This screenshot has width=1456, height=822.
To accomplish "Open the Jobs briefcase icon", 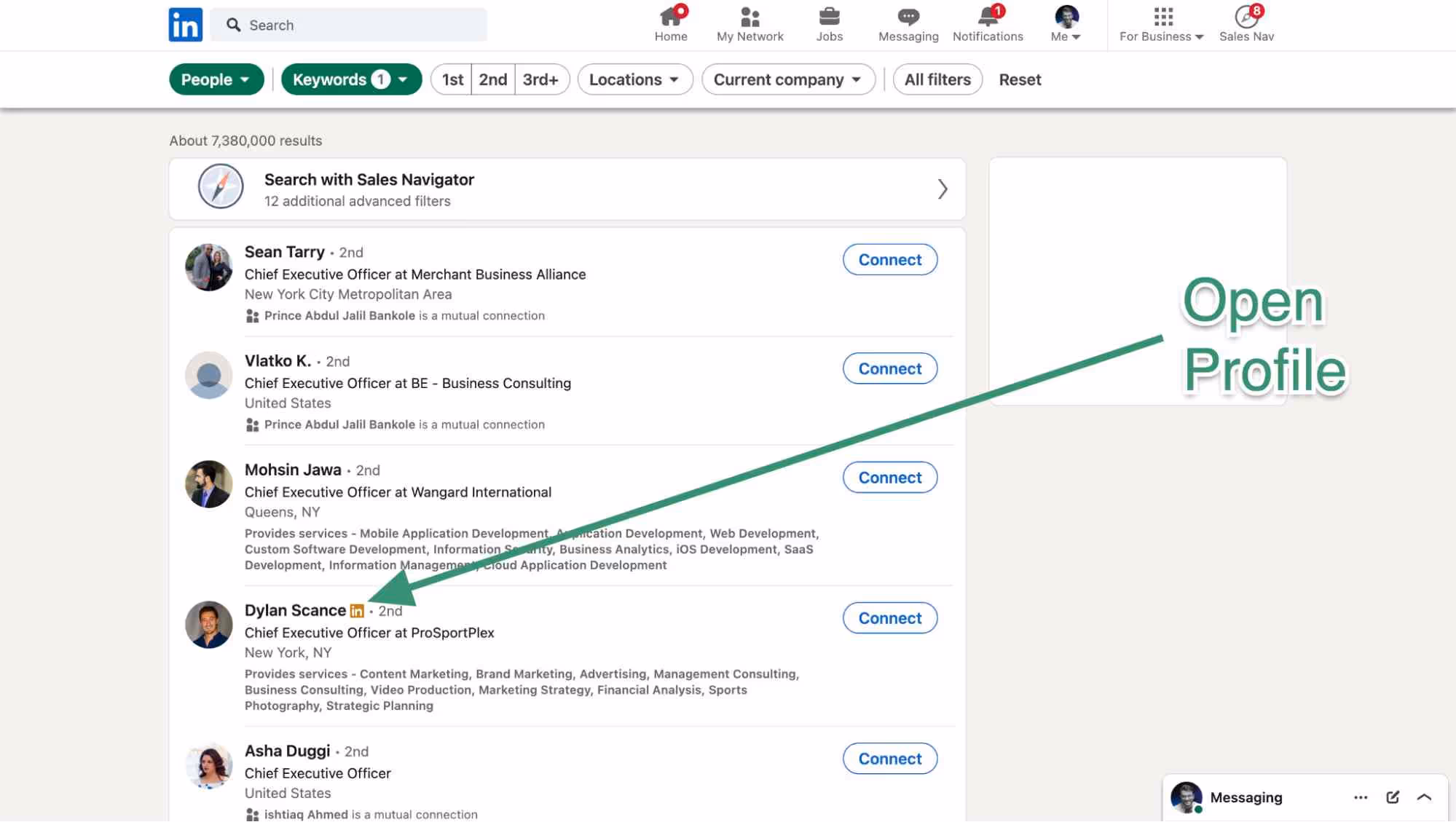I will pos(829,18).
